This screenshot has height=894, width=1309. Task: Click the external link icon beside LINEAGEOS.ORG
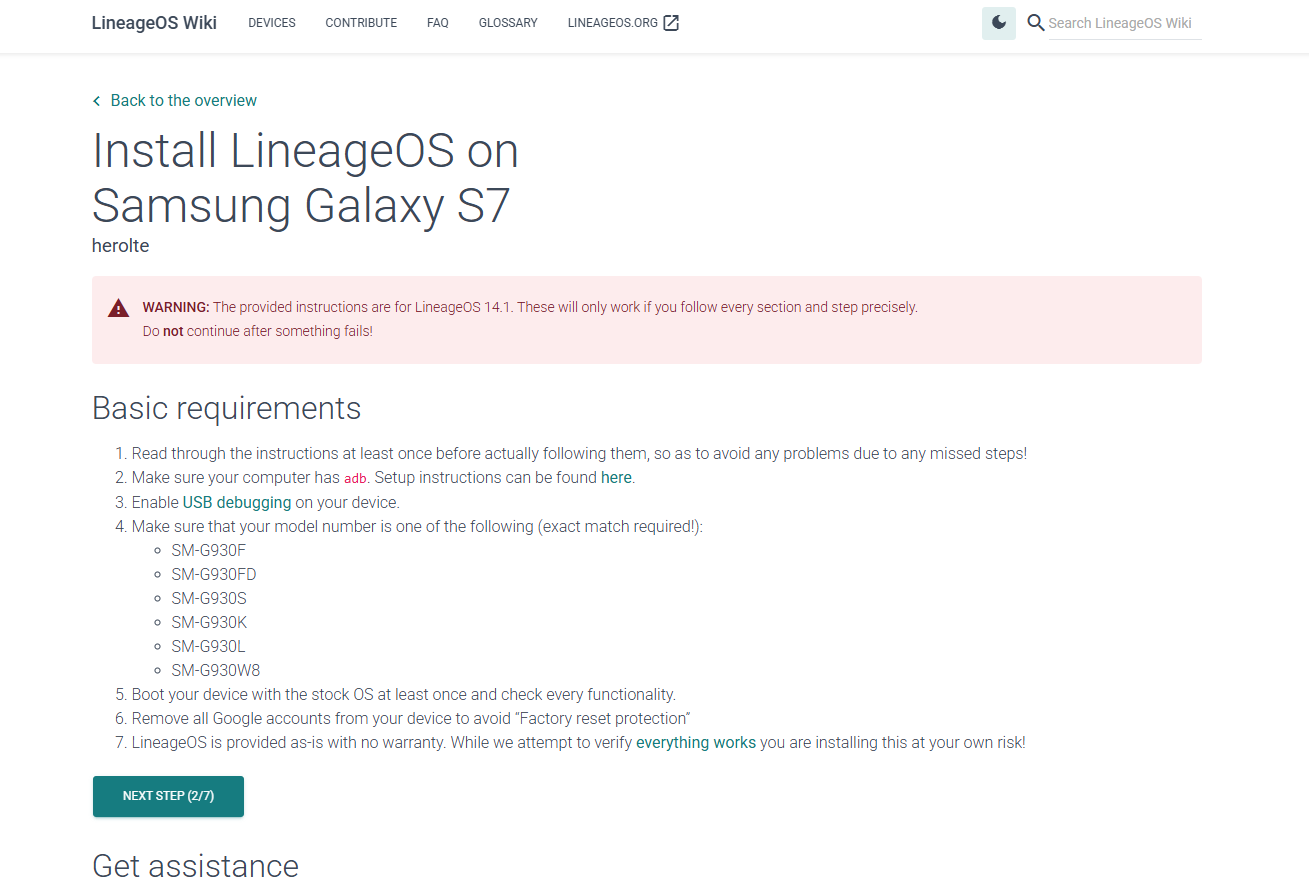tap(671, 23)
